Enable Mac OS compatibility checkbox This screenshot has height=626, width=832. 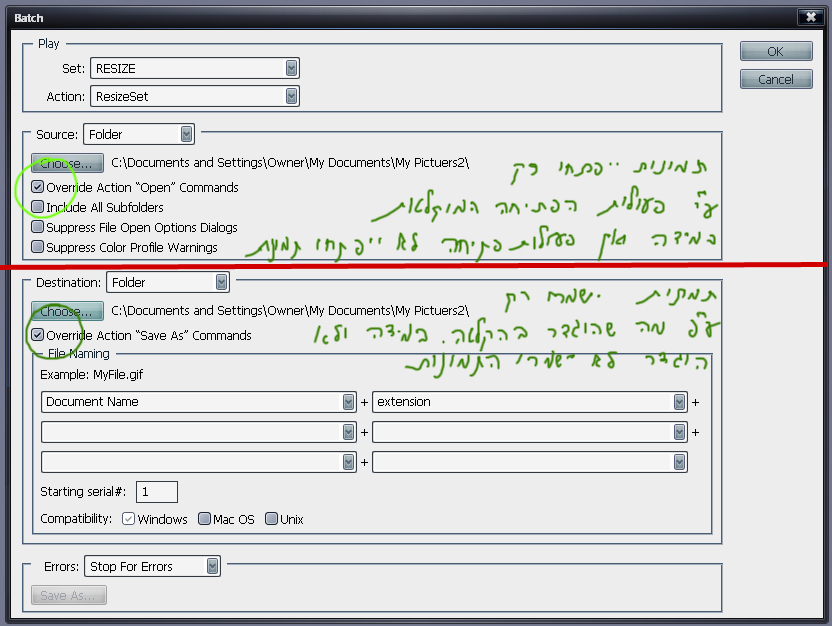pyautogui.click(x=205, y=519)
